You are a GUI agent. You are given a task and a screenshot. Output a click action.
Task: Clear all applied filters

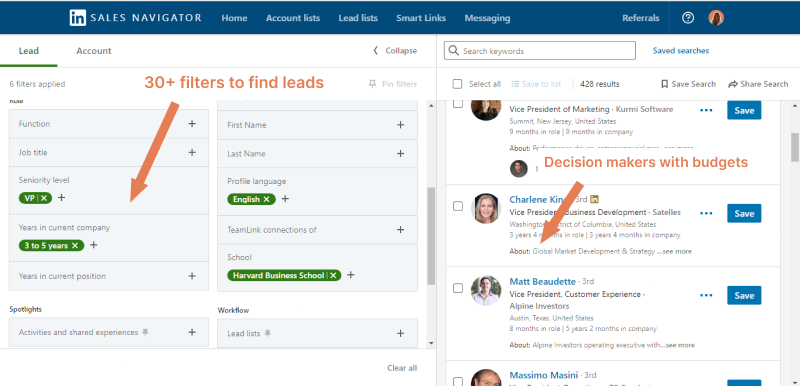click(x=402, y=368)
